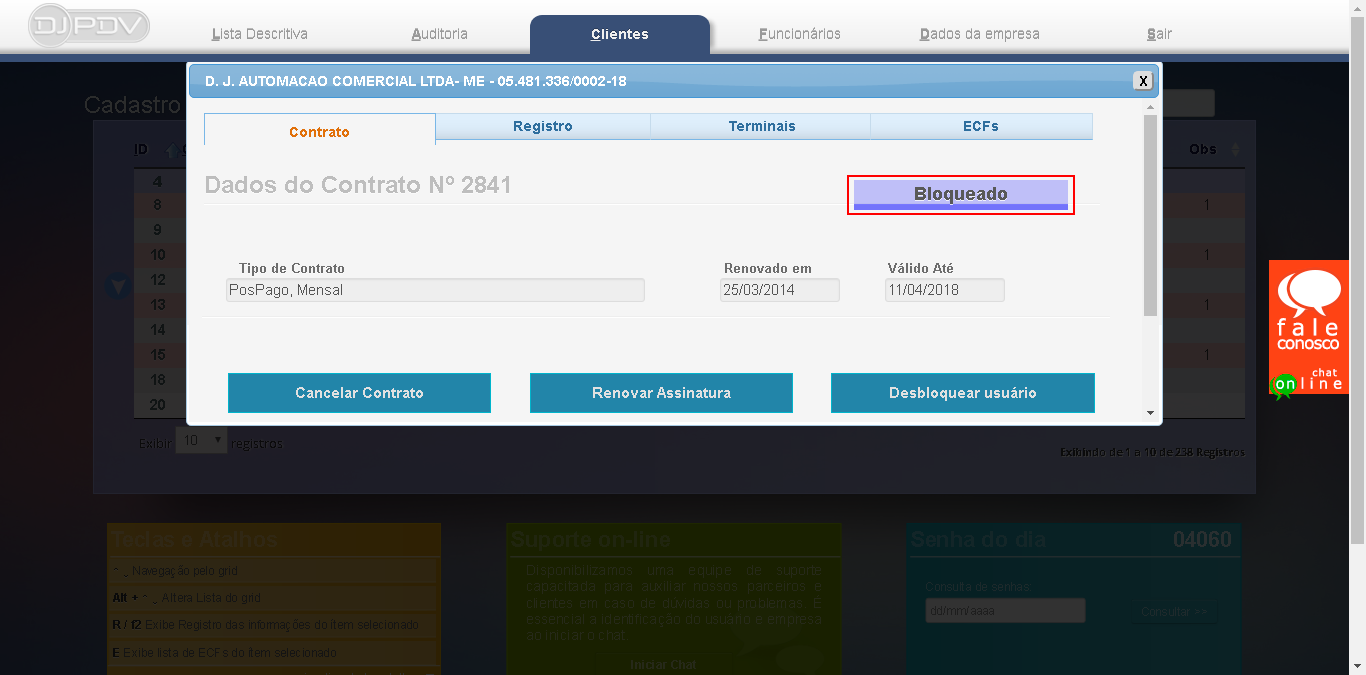Select the Clientes menu item
1366x675 pixels.
[620, 33]
